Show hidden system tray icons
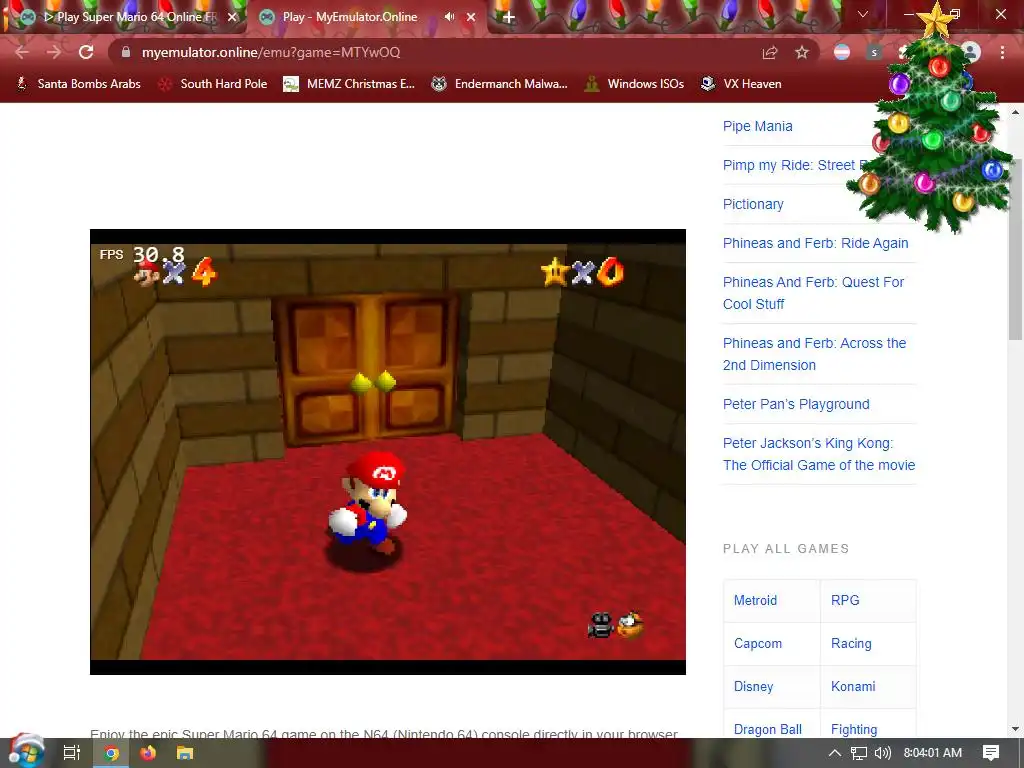The height and width of the screenshot is (768, 1024). (835, 753)
